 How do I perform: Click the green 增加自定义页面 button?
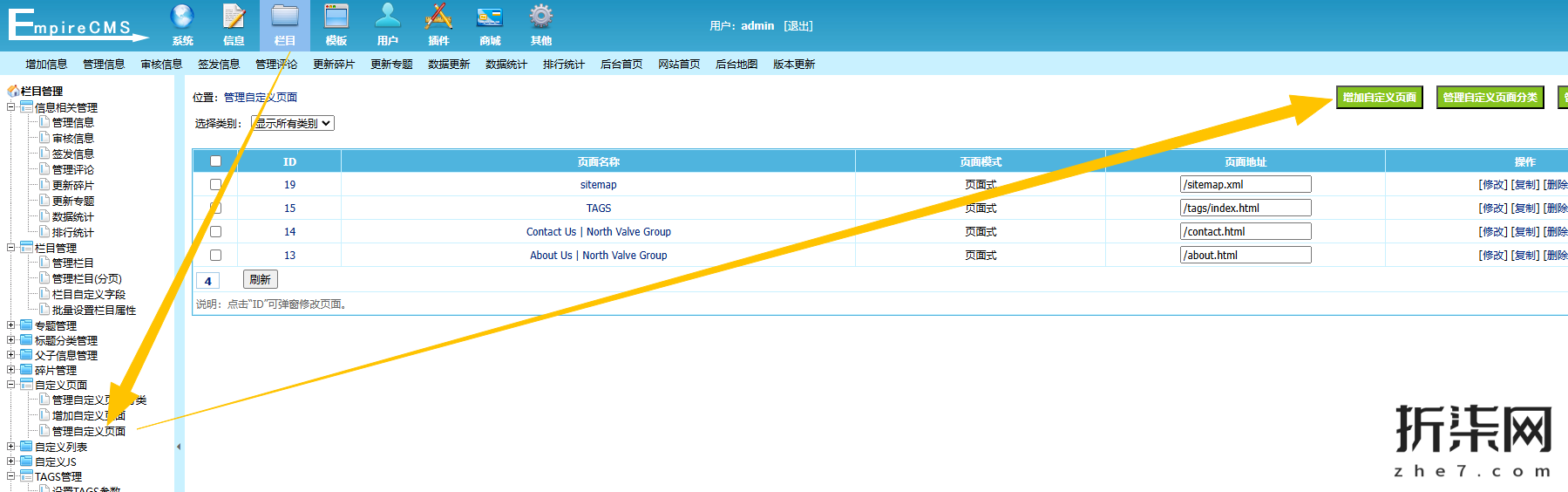point(1380,98)
